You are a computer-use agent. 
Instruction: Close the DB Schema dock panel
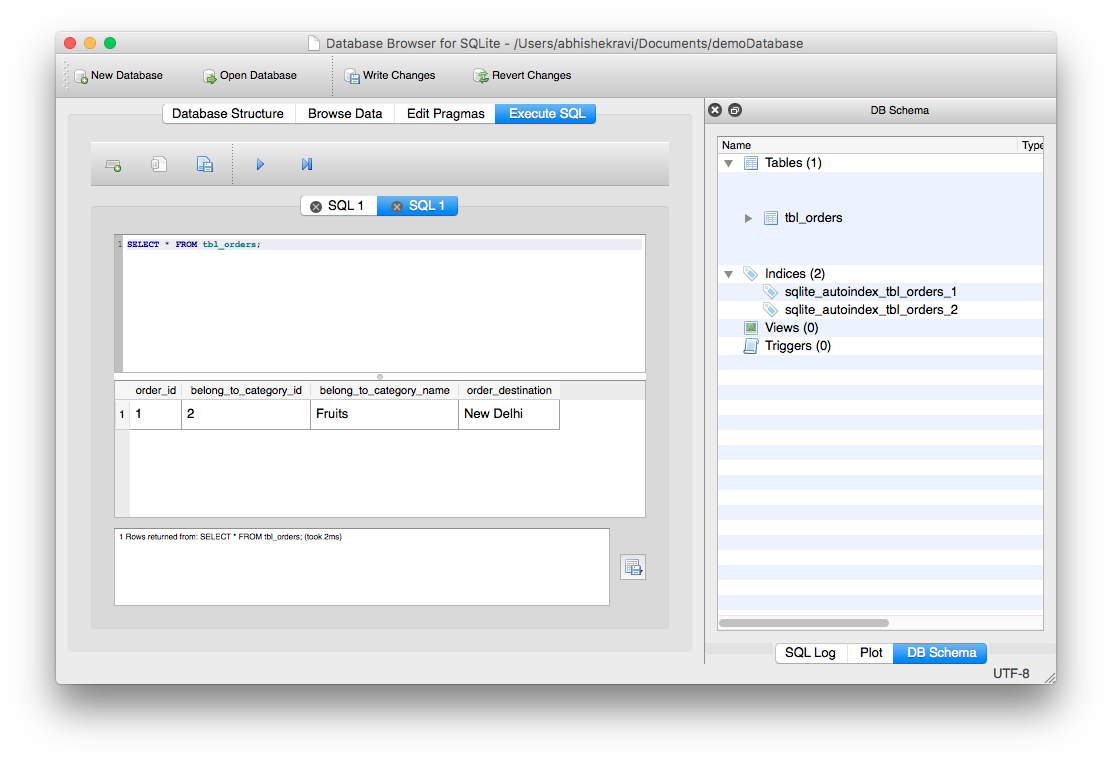pos(714,111)
